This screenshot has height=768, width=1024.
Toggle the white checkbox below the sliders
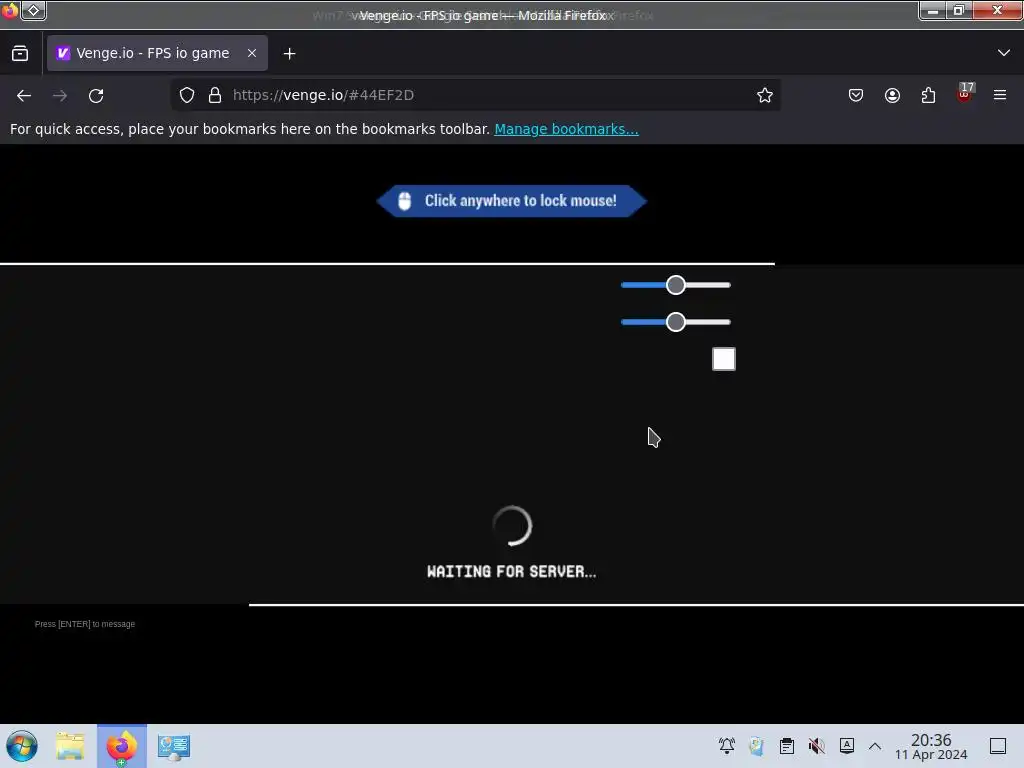724,359
